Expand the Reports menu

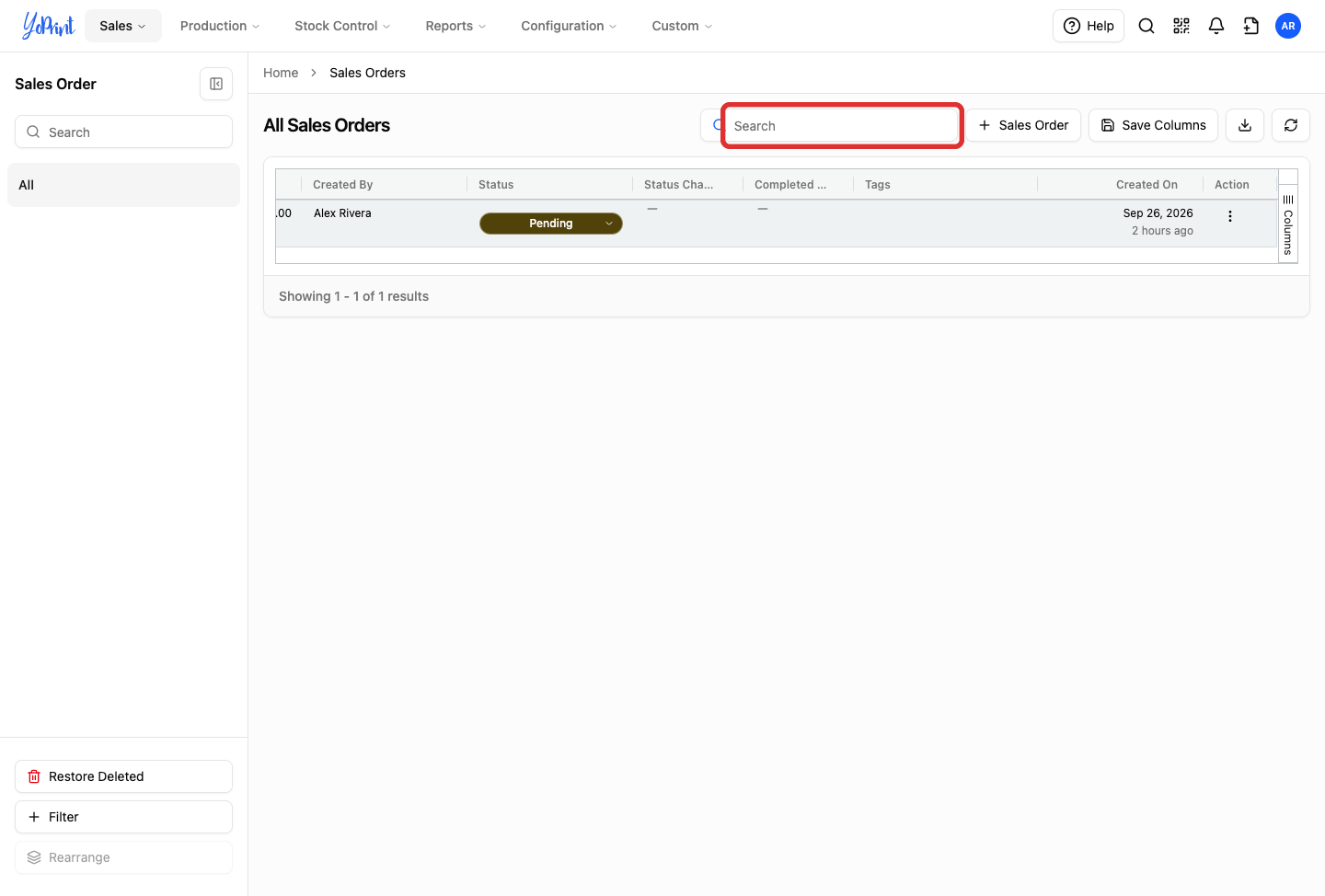[x=455, y=26]
